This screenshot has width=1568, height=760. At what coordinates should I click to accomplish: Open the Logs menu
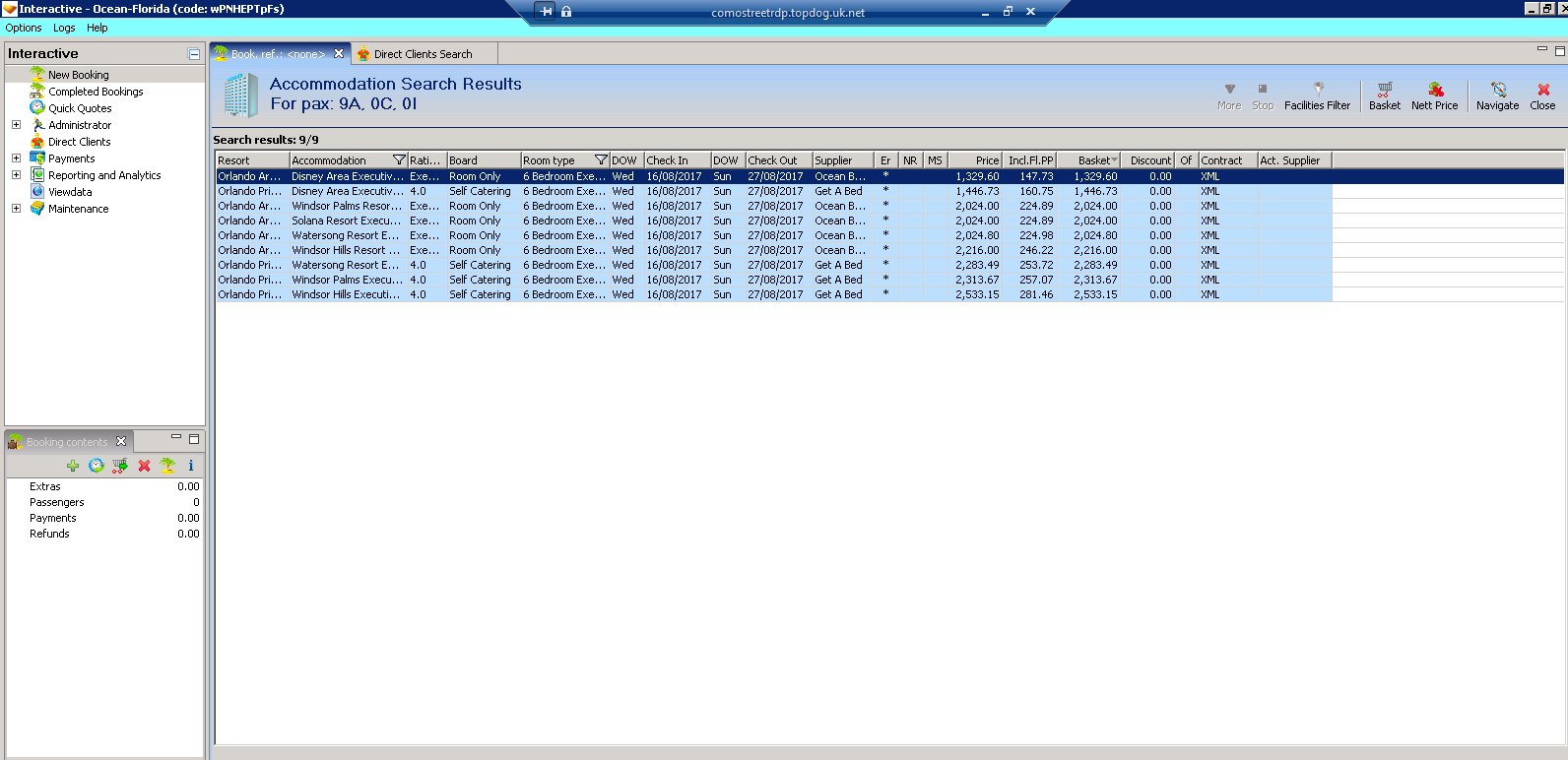64,28
